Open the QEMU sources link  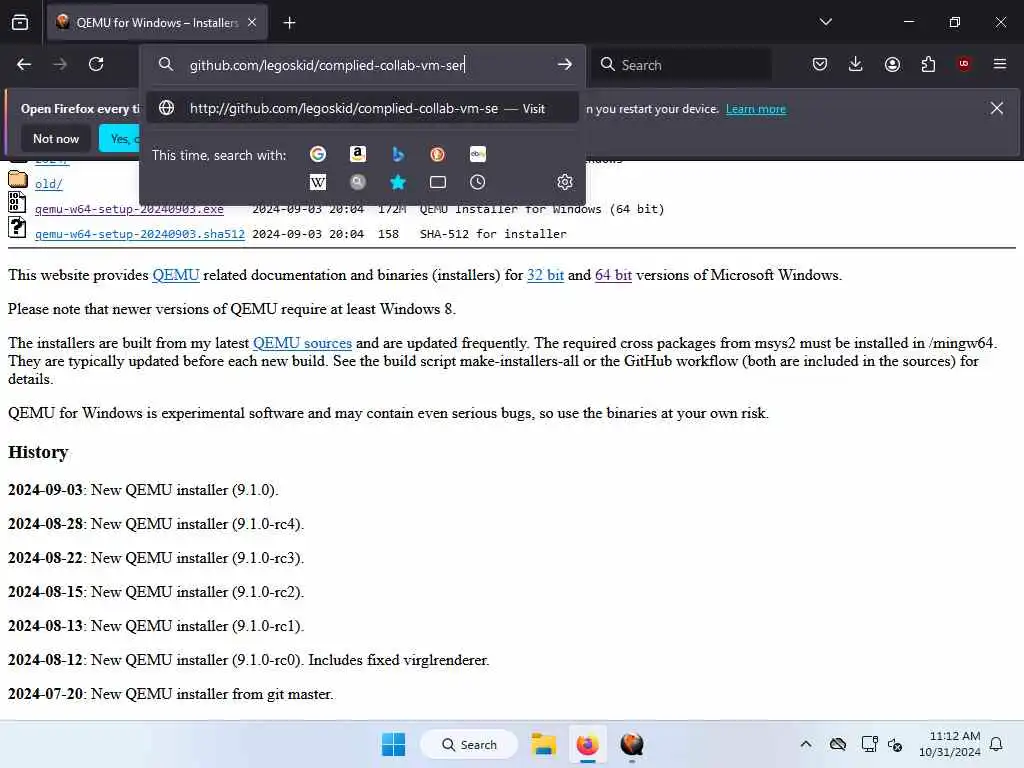(302, 343)
